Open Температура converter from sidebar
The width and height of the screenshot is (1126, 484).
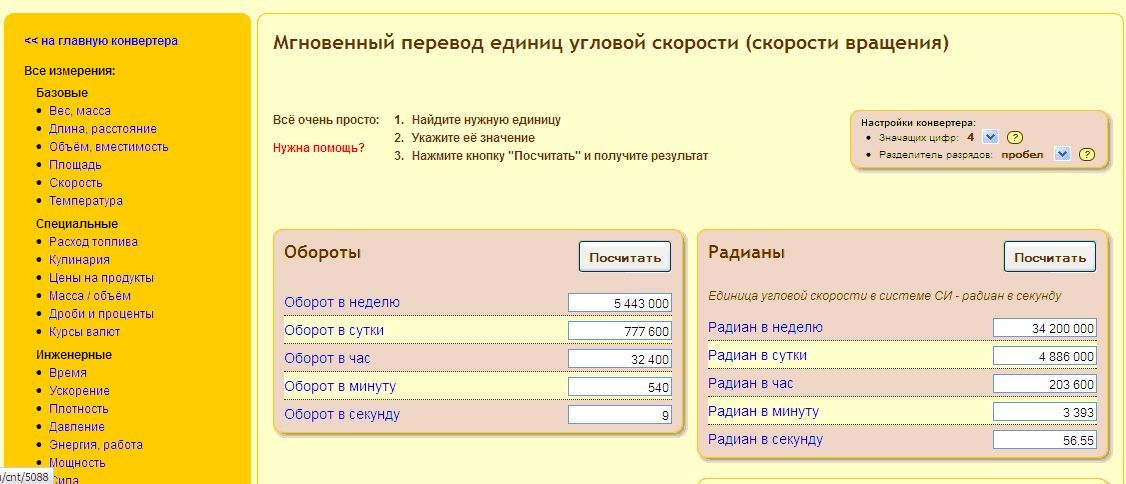click(86, 201)
